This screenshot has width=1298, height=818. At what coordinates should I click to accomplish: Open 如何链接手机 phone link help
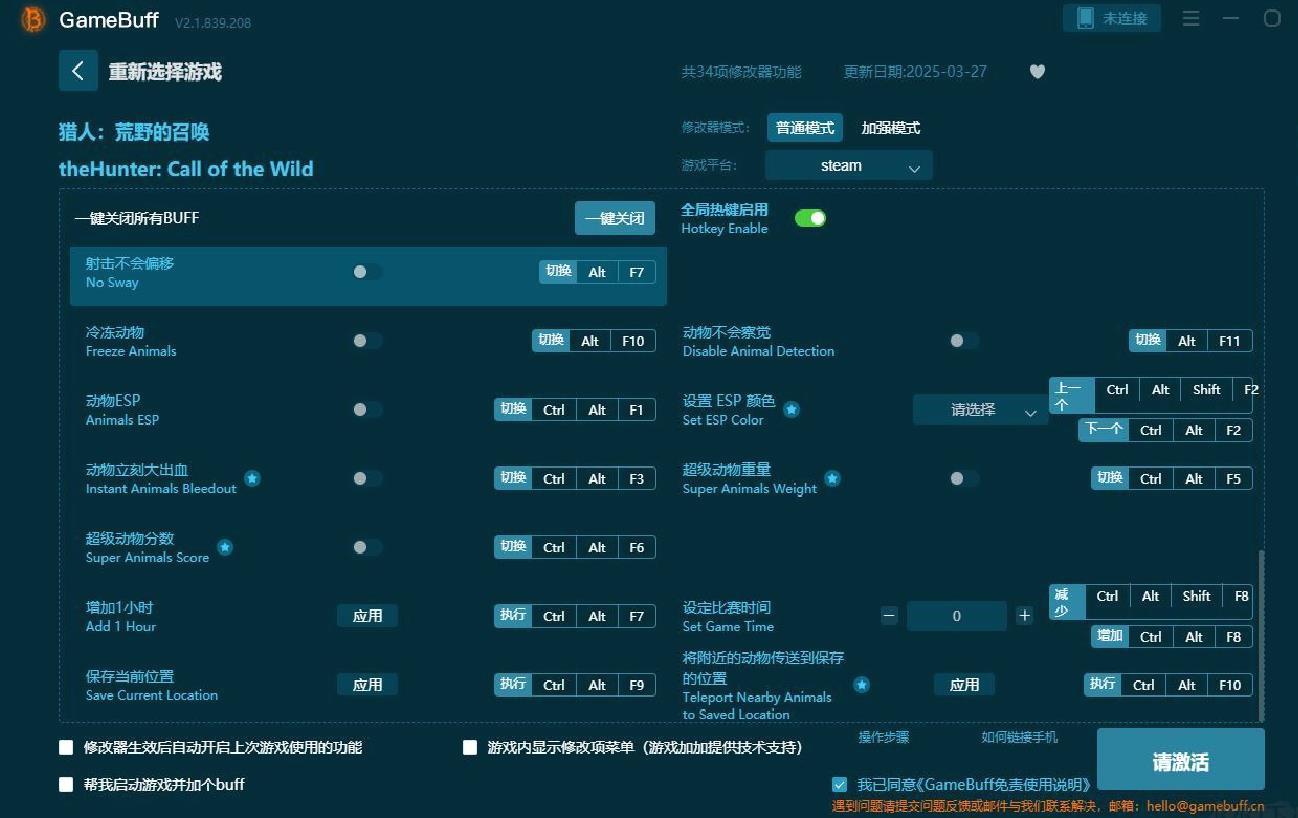pos(1019,737)
